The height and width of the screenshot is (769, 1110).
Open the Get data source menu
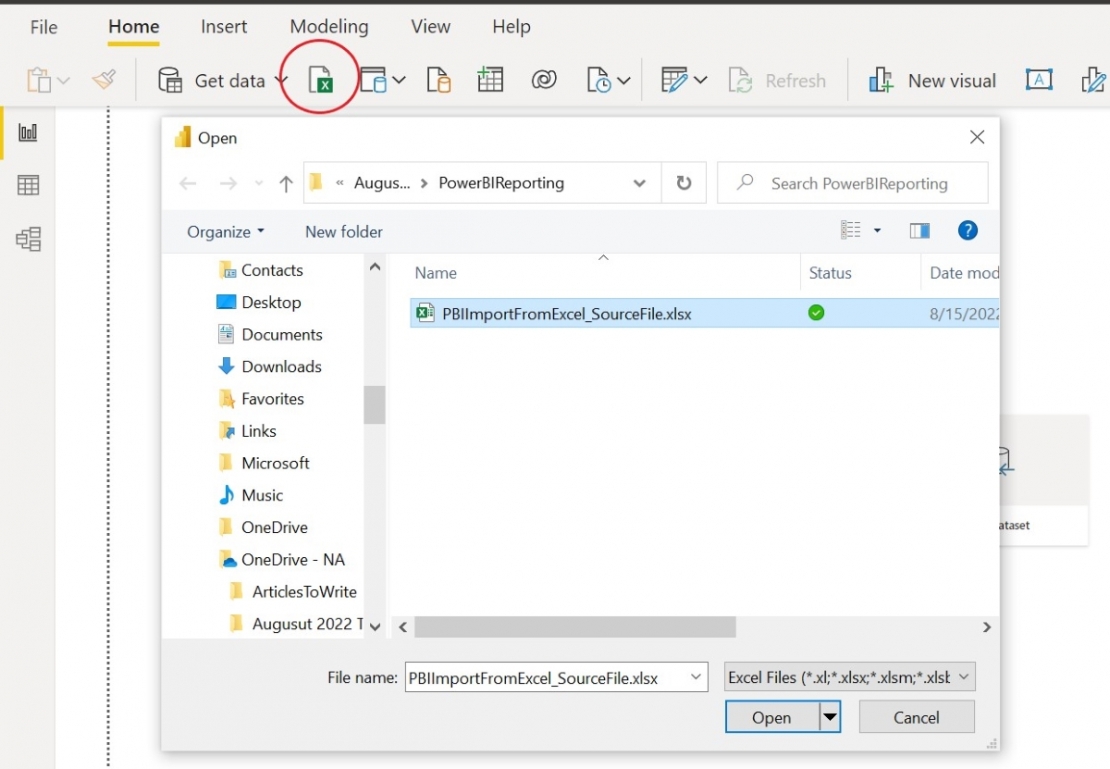[x=222, y=81]
